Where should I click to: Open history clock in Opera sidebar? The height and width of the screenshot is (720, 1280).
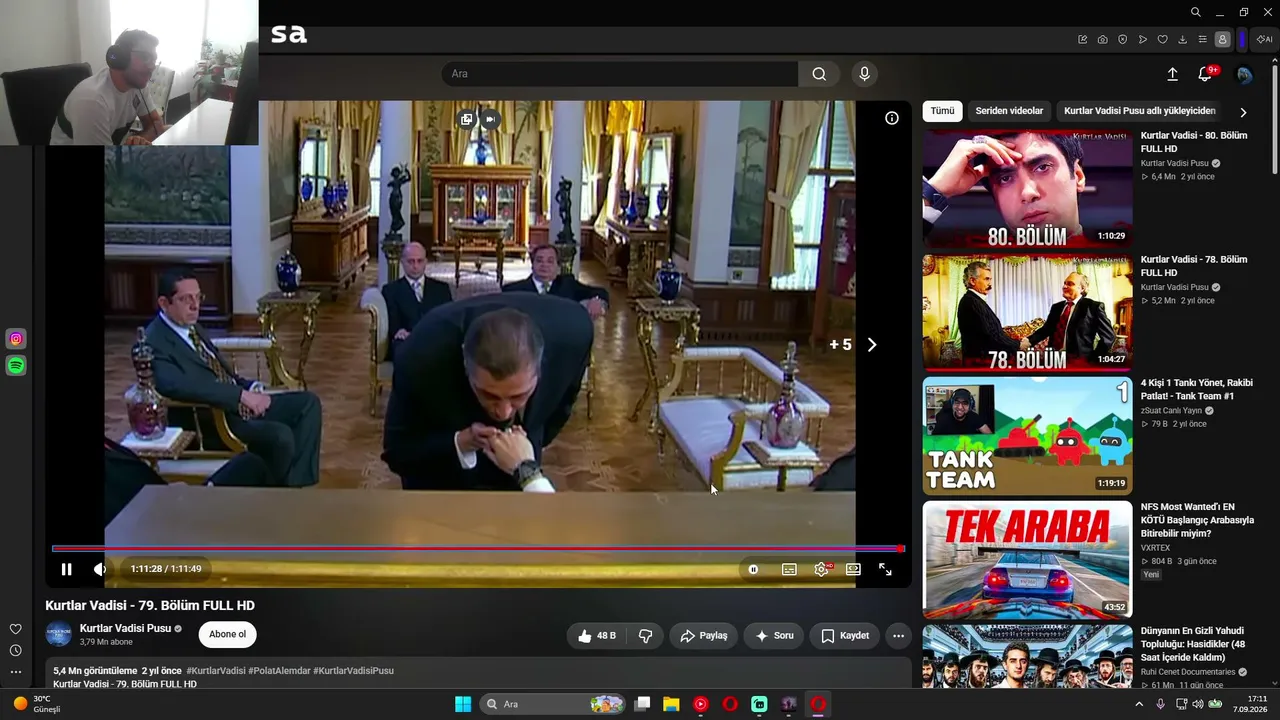(15, 650)
